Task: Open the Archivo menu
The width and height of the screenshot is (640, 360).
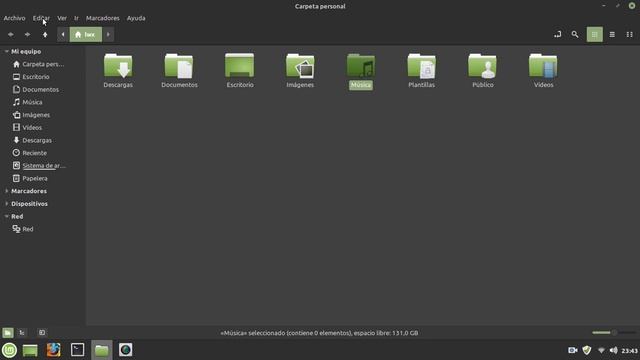Action: coord(14,18)
